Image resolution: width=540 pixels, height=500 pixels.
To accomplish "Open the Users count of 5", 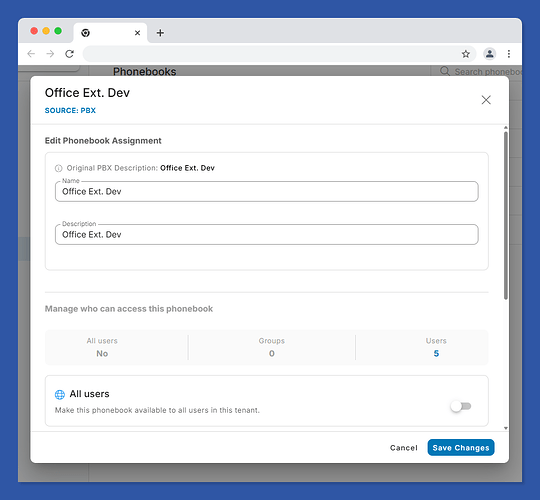I will [x=436, y=353].
